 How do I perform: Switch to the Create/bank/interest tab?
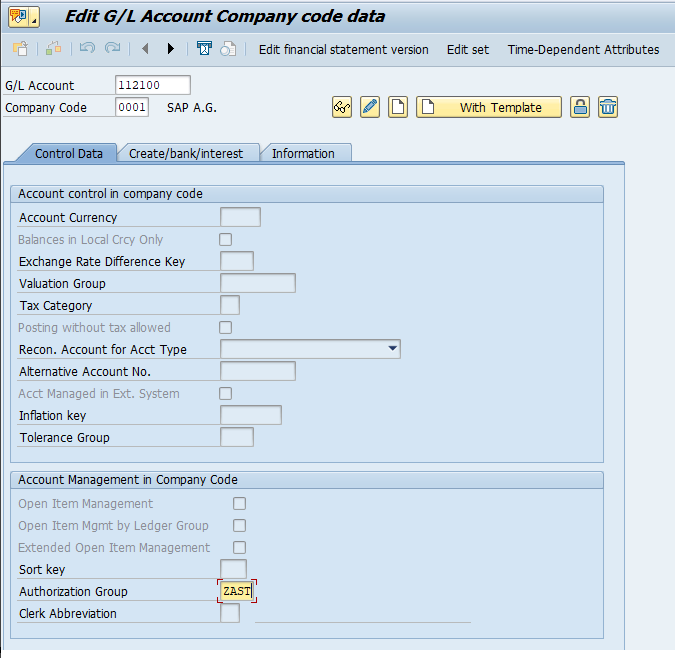tap(186, 154)
